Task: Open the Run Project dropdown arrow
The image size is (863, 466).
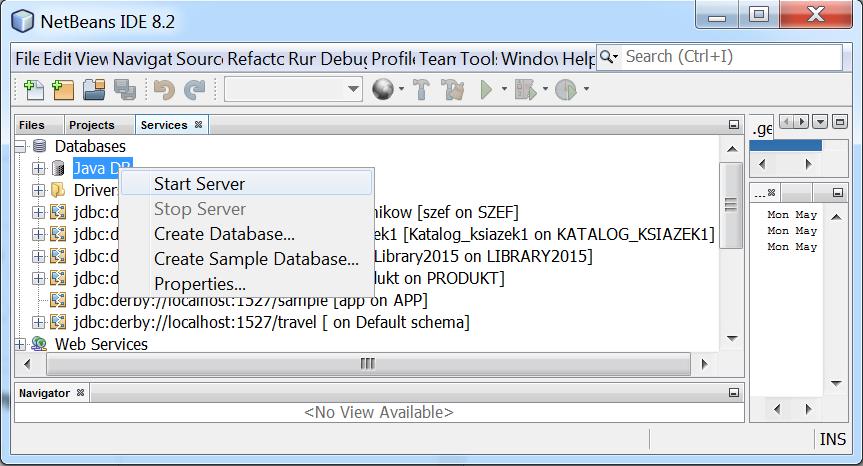Action: pos(504,89)
